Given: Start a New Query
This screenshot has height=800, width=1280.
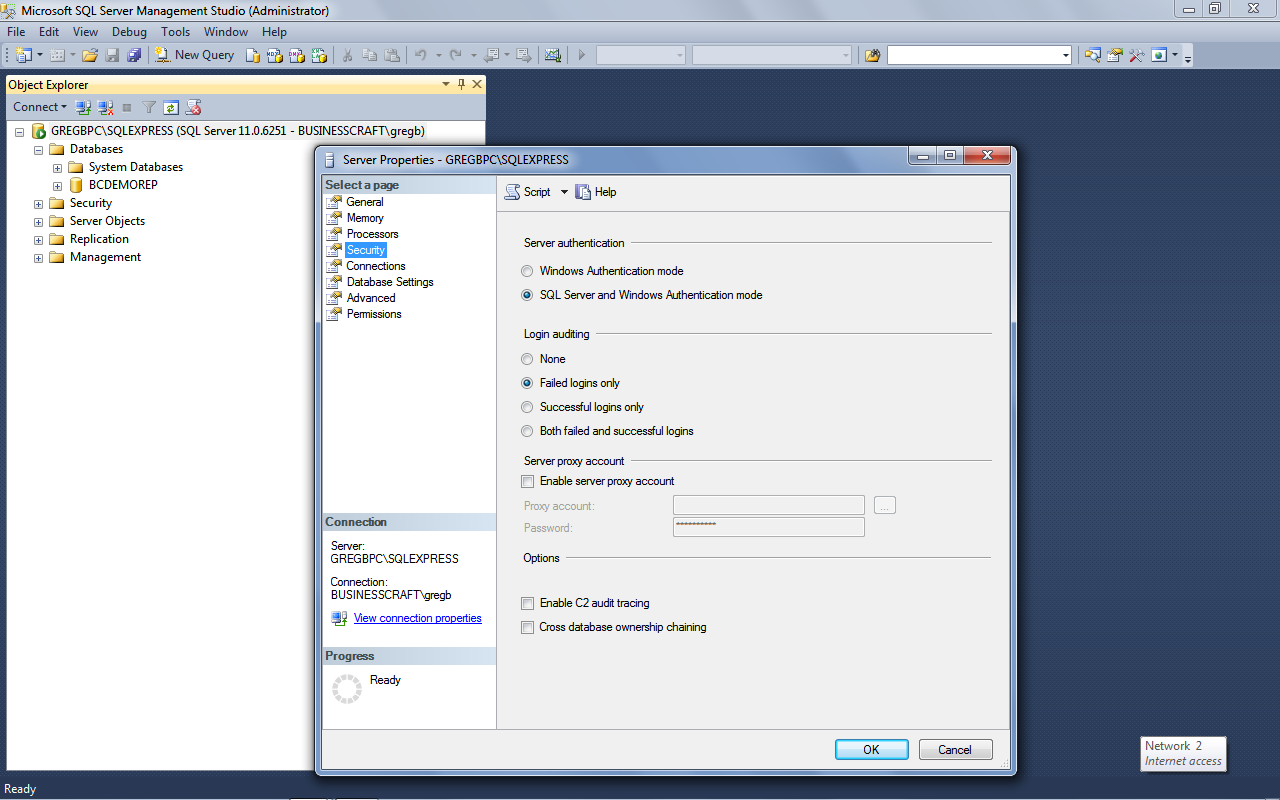Looking at the screenshot, I should click(x=194, y=55).
